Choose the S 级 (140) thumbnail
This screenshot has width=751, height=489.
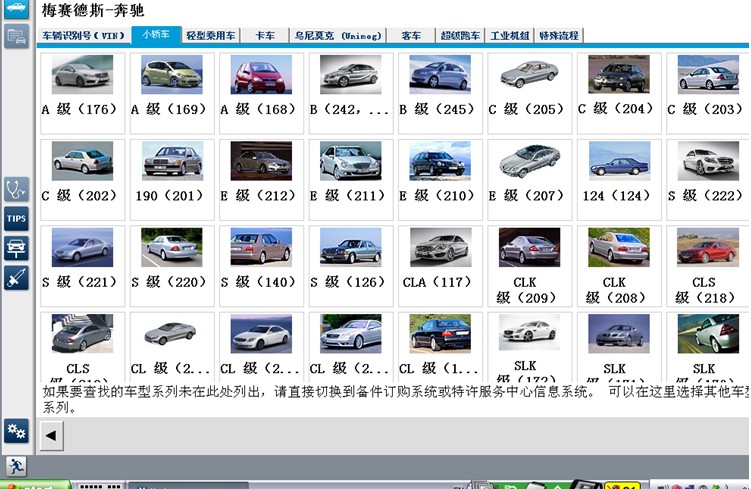point(261,247)
